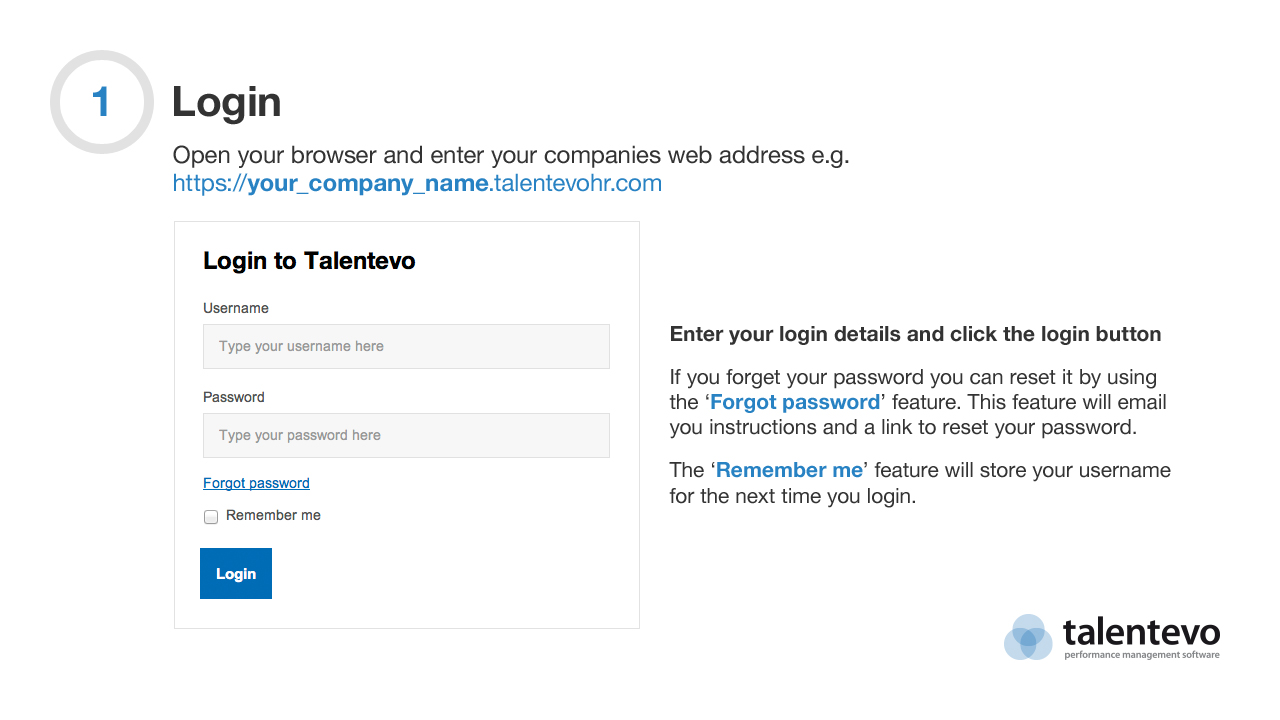
Task: Tick the Remember me checkbox
Action: tap(211, 517)
